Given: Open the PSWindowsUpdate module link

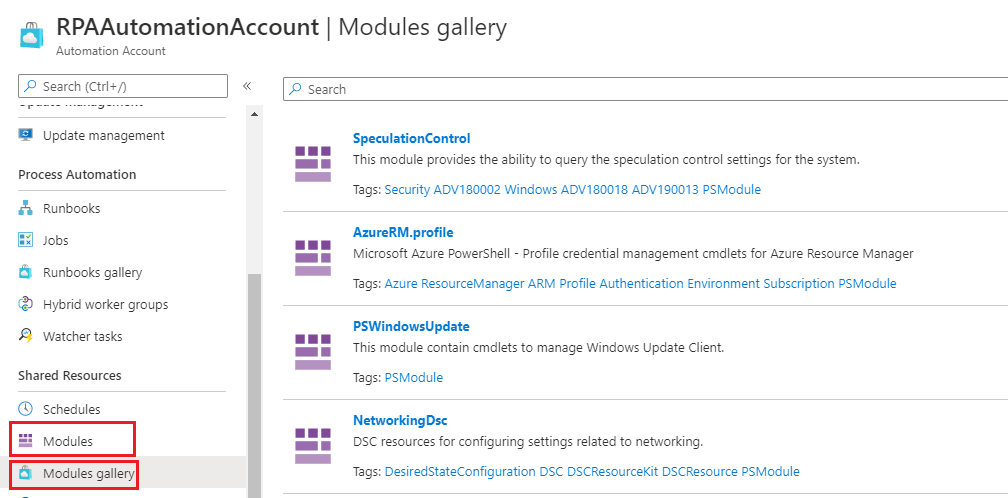Looking at the screenshot, I should pos(411,326).
